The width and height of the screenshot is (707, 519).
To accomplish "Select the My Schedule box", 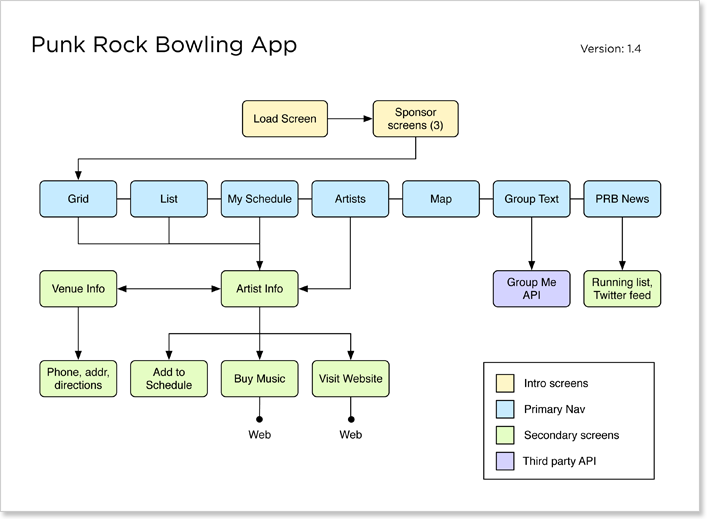I will point(259,199).
